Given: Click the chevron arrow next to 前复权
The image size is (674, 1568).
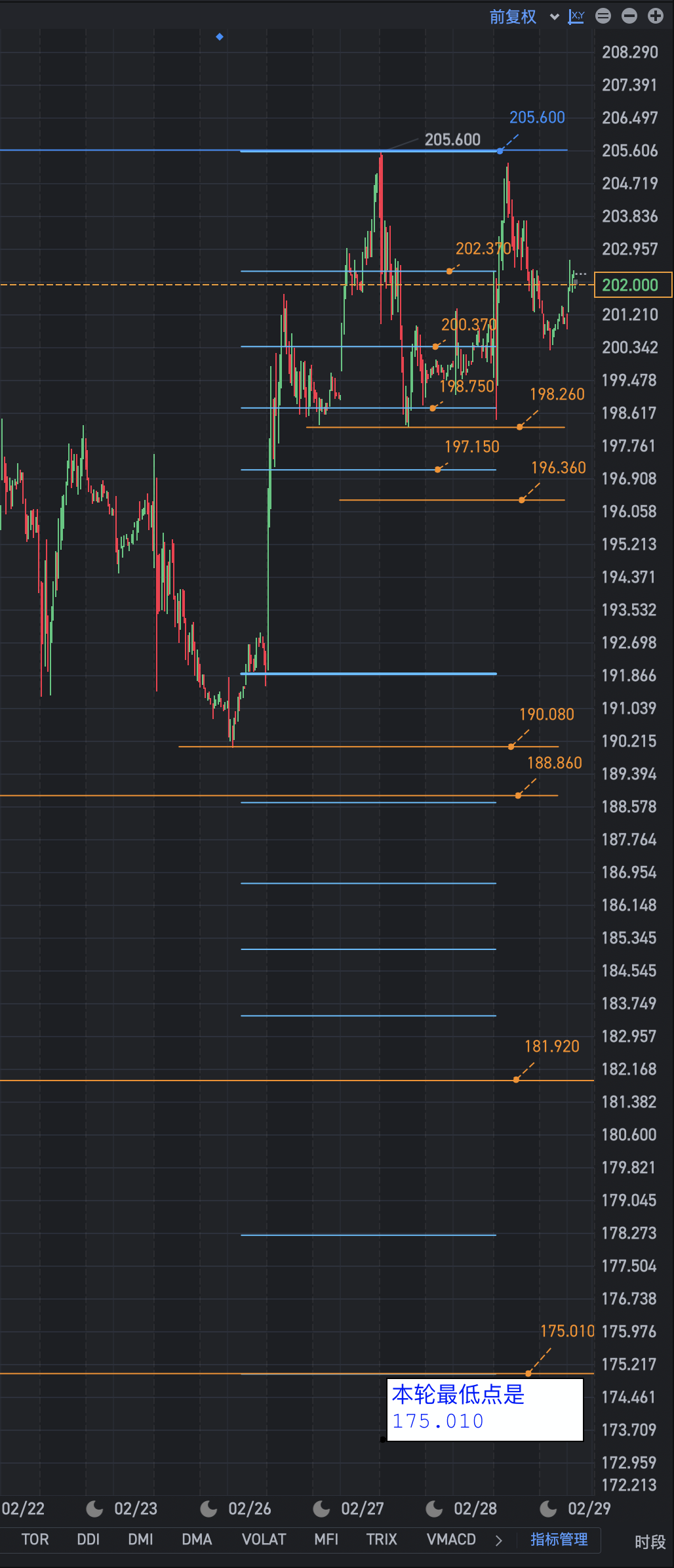Looking at the screenshot, I should coord(555,17).
